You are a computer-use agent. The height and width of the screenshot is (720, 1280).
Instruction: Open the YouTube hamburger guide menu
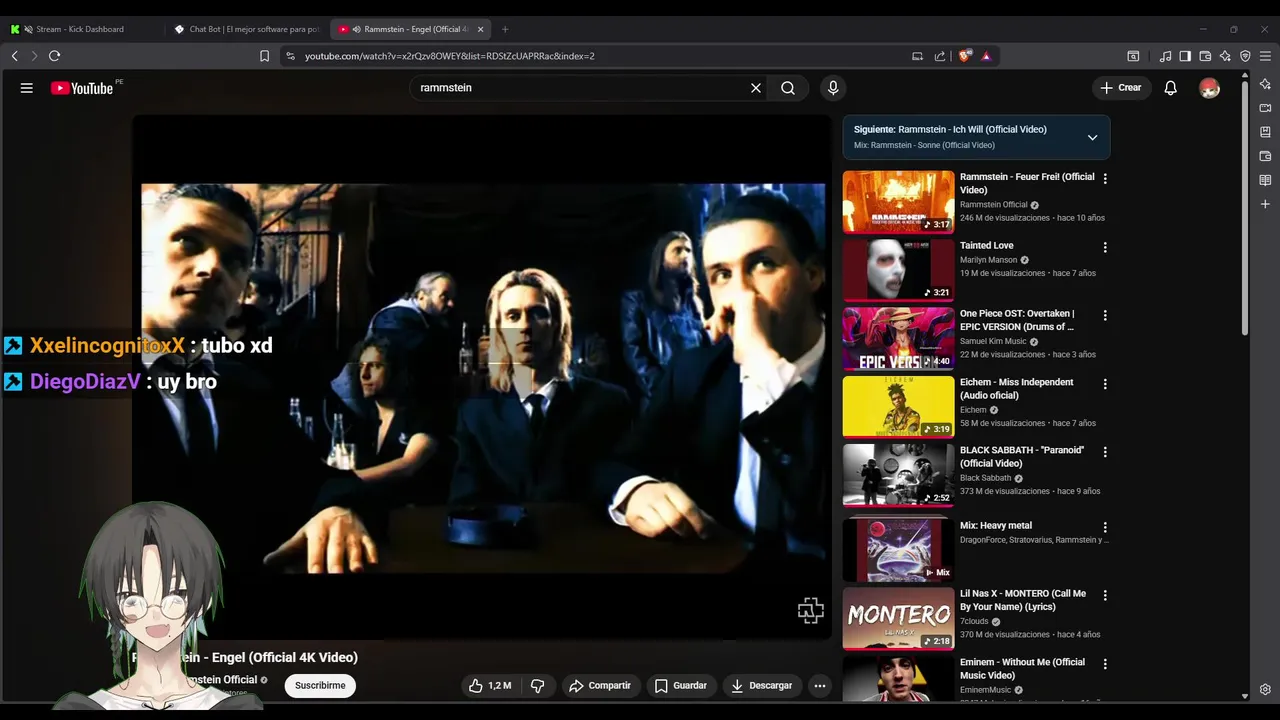tap(27, 88)
